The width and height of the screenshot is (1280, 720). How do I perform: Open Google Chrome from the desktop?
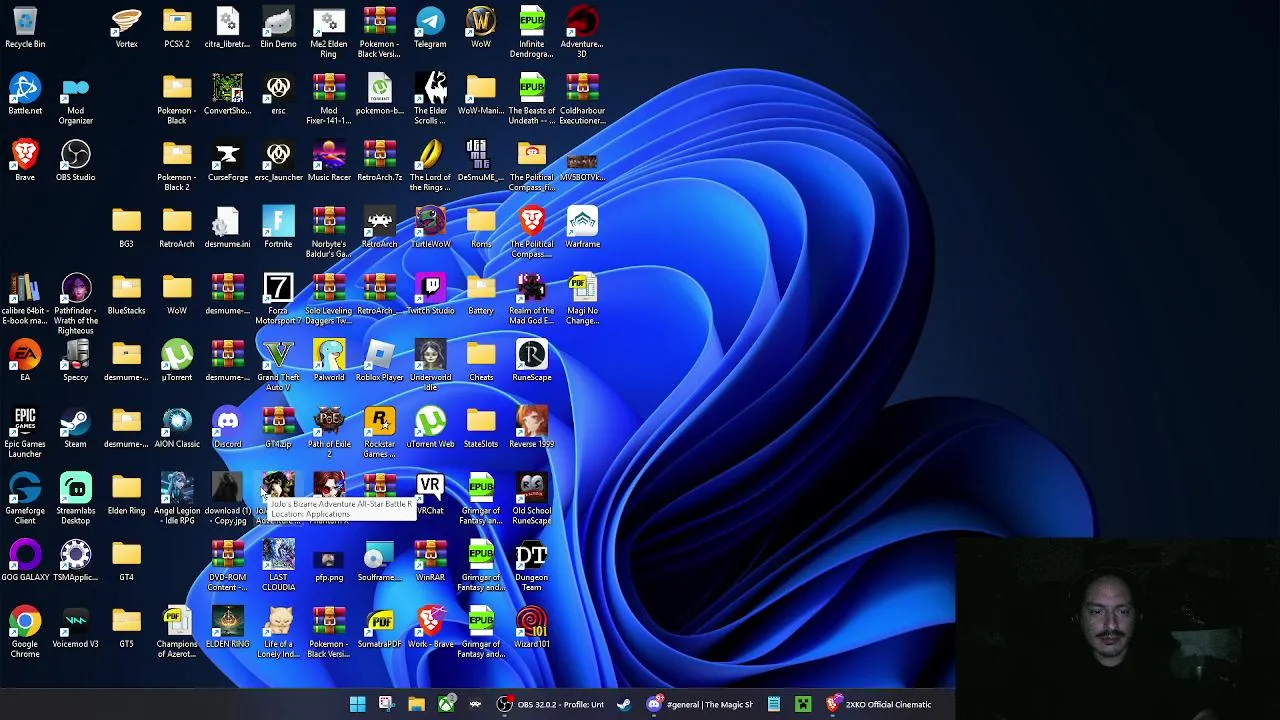(x=25, y=633)
